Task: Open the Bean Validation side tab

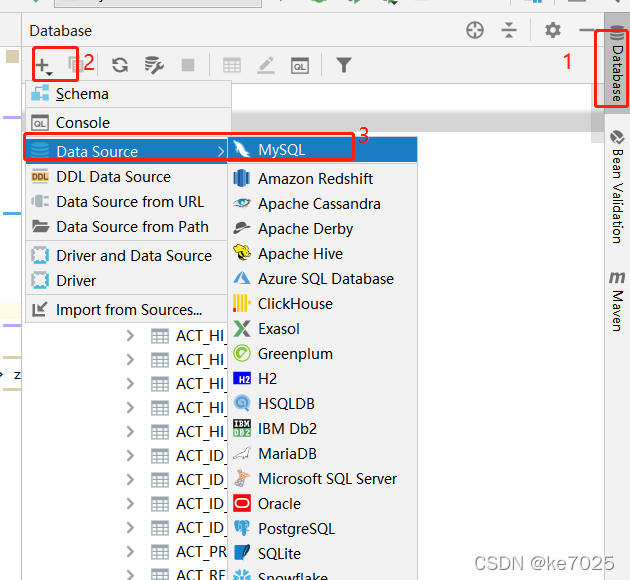Action: (x=617, y=187)
